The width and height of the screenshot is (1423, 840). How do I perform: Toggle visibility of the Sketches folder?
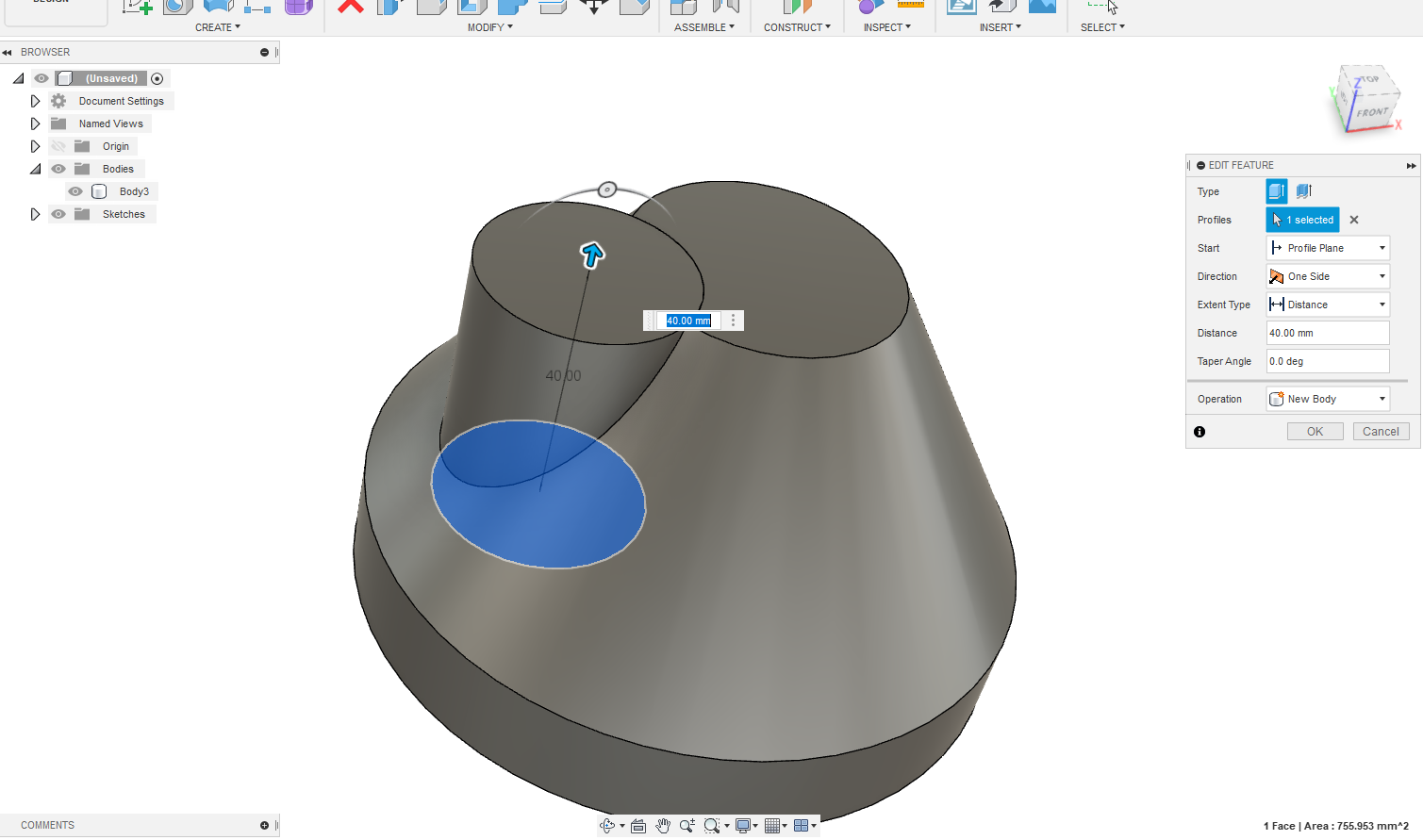coord(58,214)
